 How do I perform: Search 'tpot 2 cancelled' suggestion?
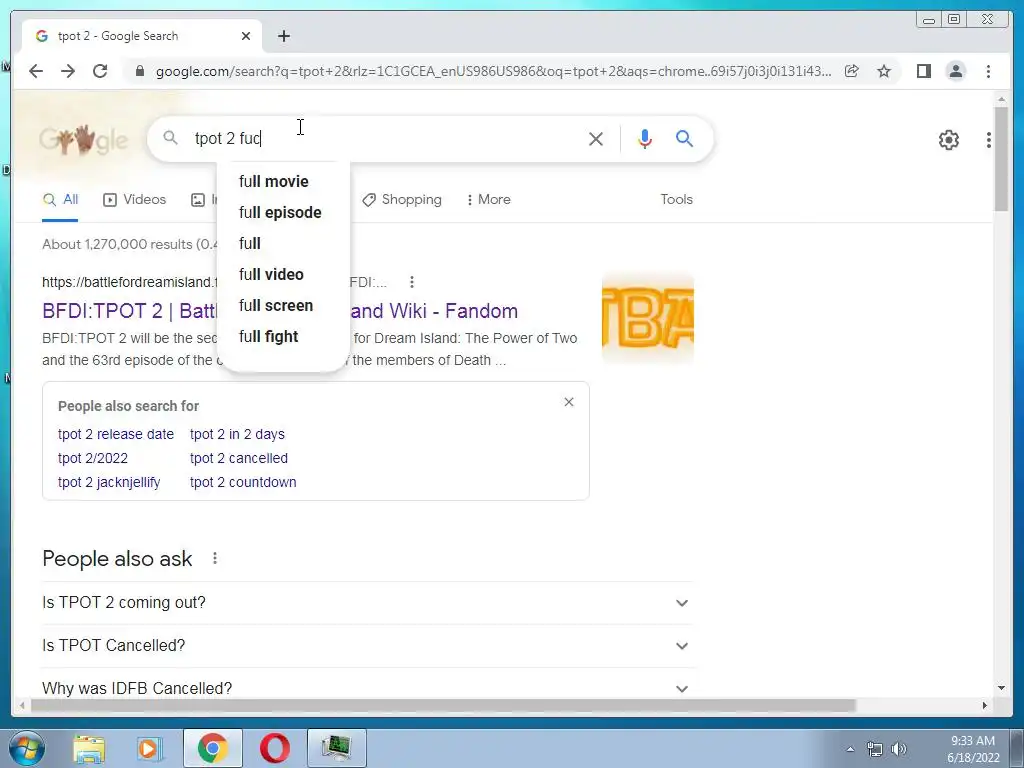[238, 458]
